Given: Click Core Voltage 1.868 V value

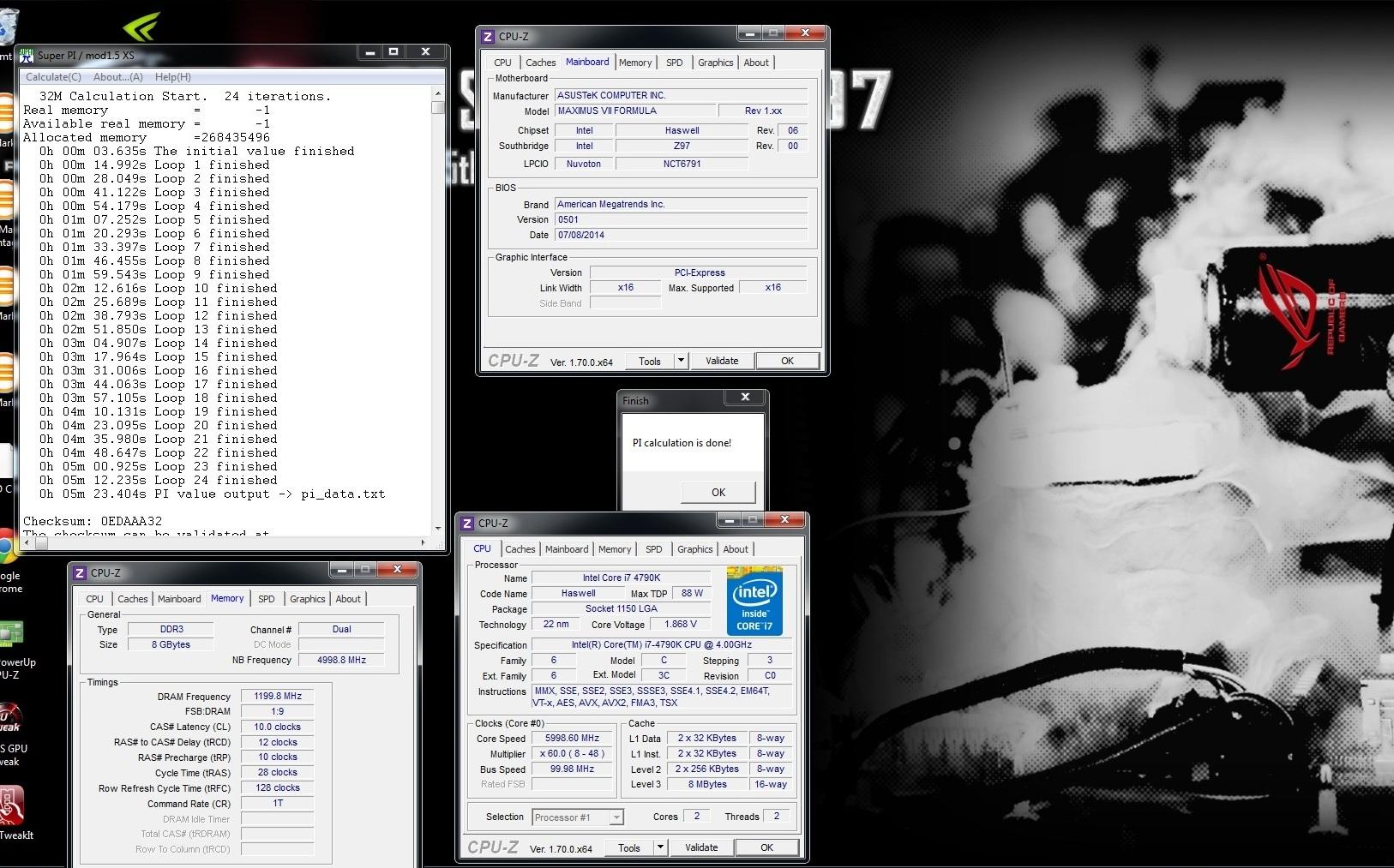Looking at the screenshot, I should click(x=681, y=624).
